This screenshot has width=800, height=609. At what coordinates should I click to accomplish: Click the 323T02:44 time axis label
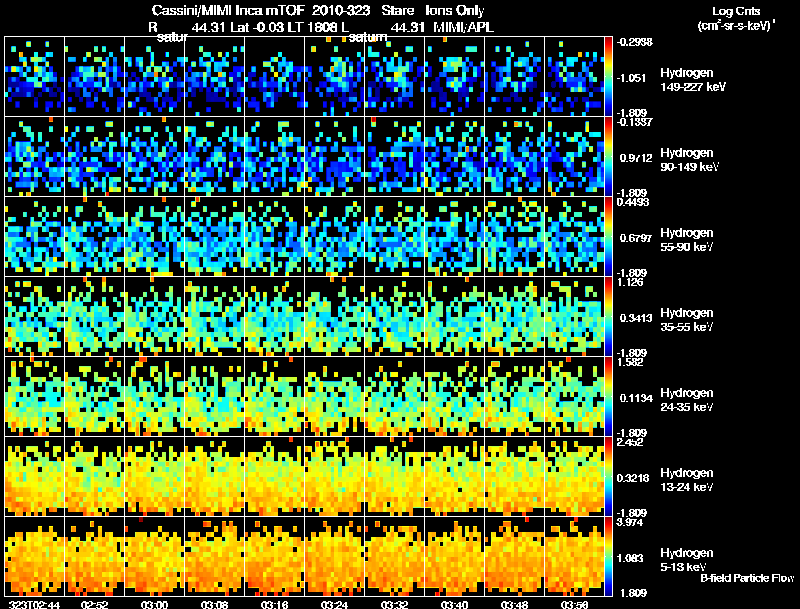(35, 605)
